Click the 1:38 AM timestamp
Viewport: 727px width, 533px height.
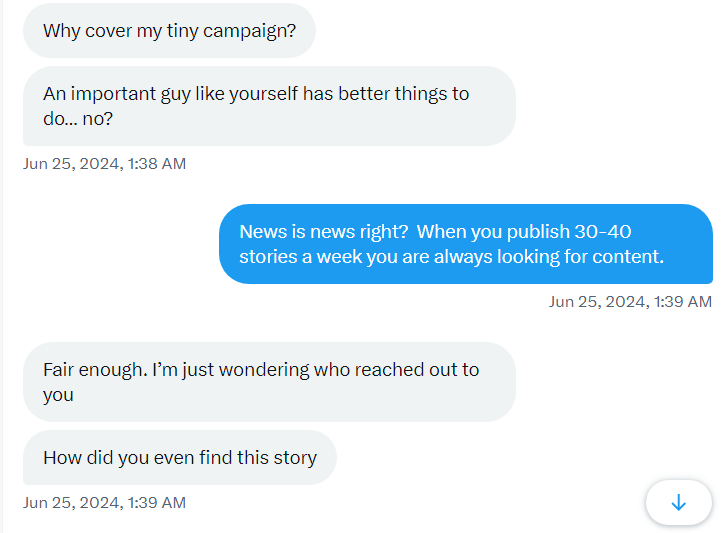pos(104,163)
